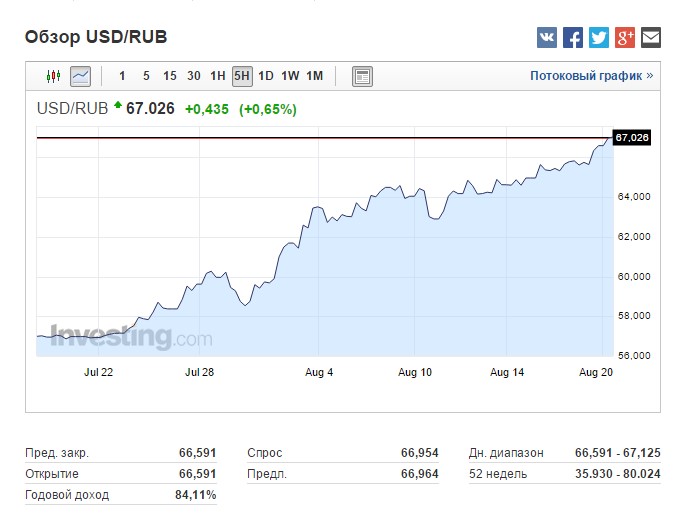Switch to 30 minute interval
The width and height of the screenshot is (676, 528).
194,76
